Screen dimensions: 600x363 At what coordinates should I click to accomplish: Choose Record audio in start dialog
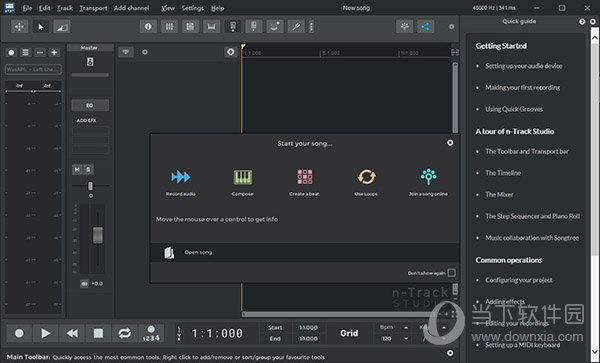click(181, 182)
